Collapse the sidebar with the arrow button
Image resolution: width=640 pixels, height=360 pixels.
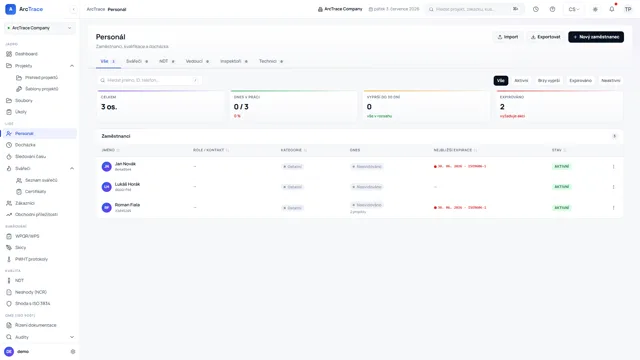[x=73, y=9]
